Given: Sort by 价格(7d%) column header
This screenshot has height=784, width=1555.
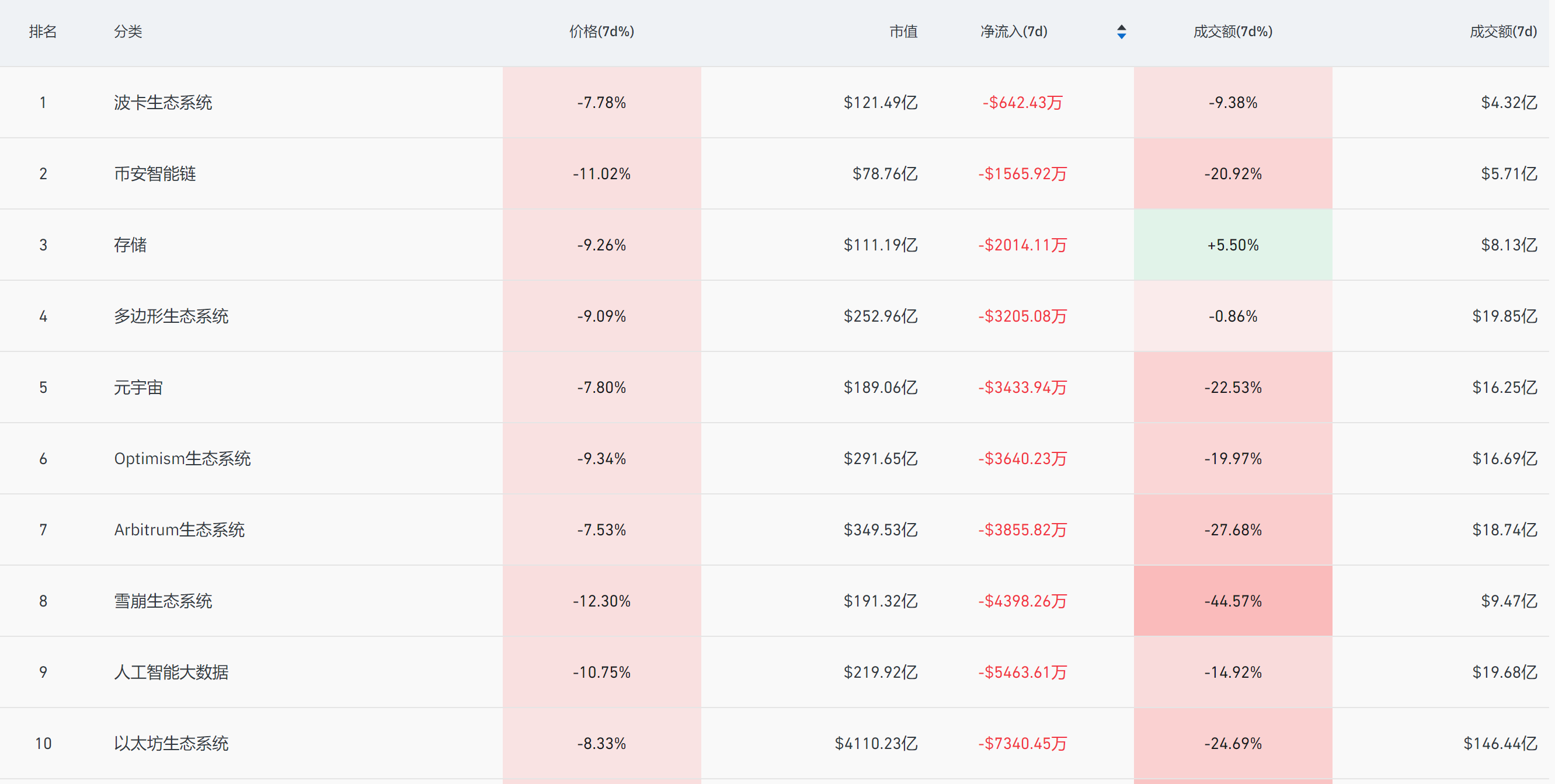Looking at the screenshot, I should coord(602,32).
